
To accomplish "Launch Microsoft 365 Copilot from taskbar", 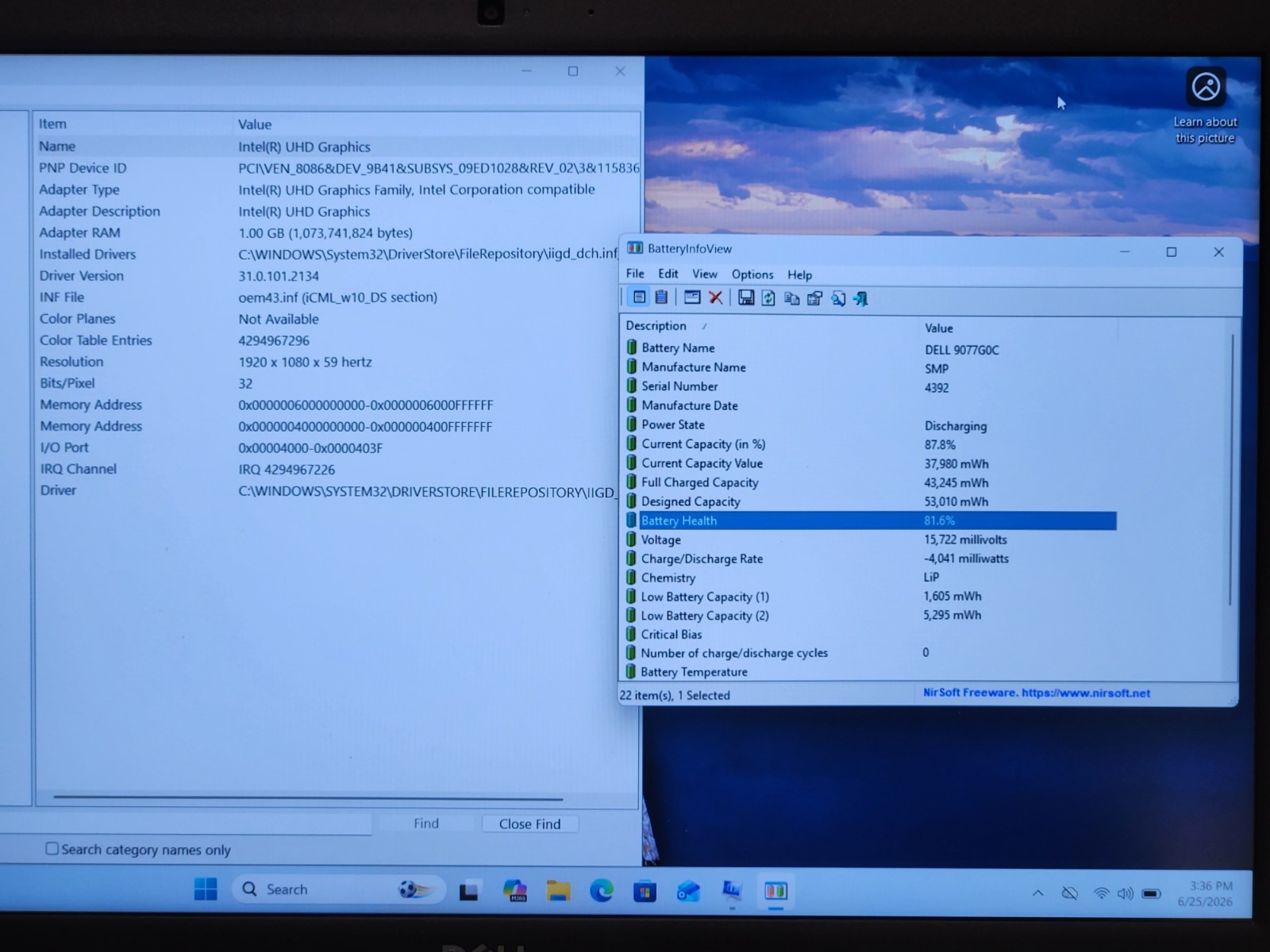I will click(515, 891).
